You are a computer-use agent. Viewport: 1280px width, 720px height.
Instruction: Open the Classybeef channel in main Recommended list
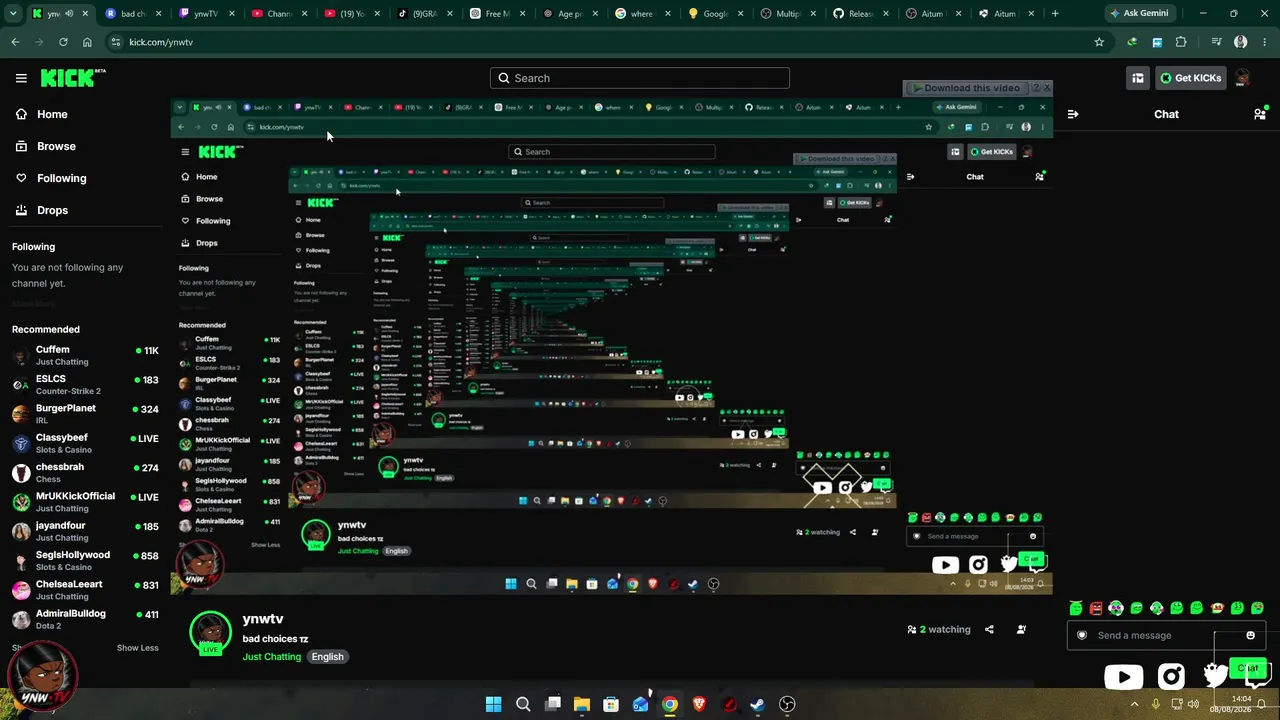click(85, 443)
